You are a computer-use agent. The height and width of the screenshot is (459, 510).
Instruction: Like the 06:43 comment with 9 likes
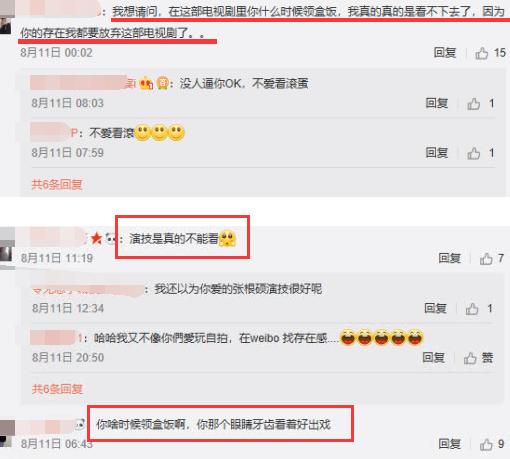coord(486,444)
